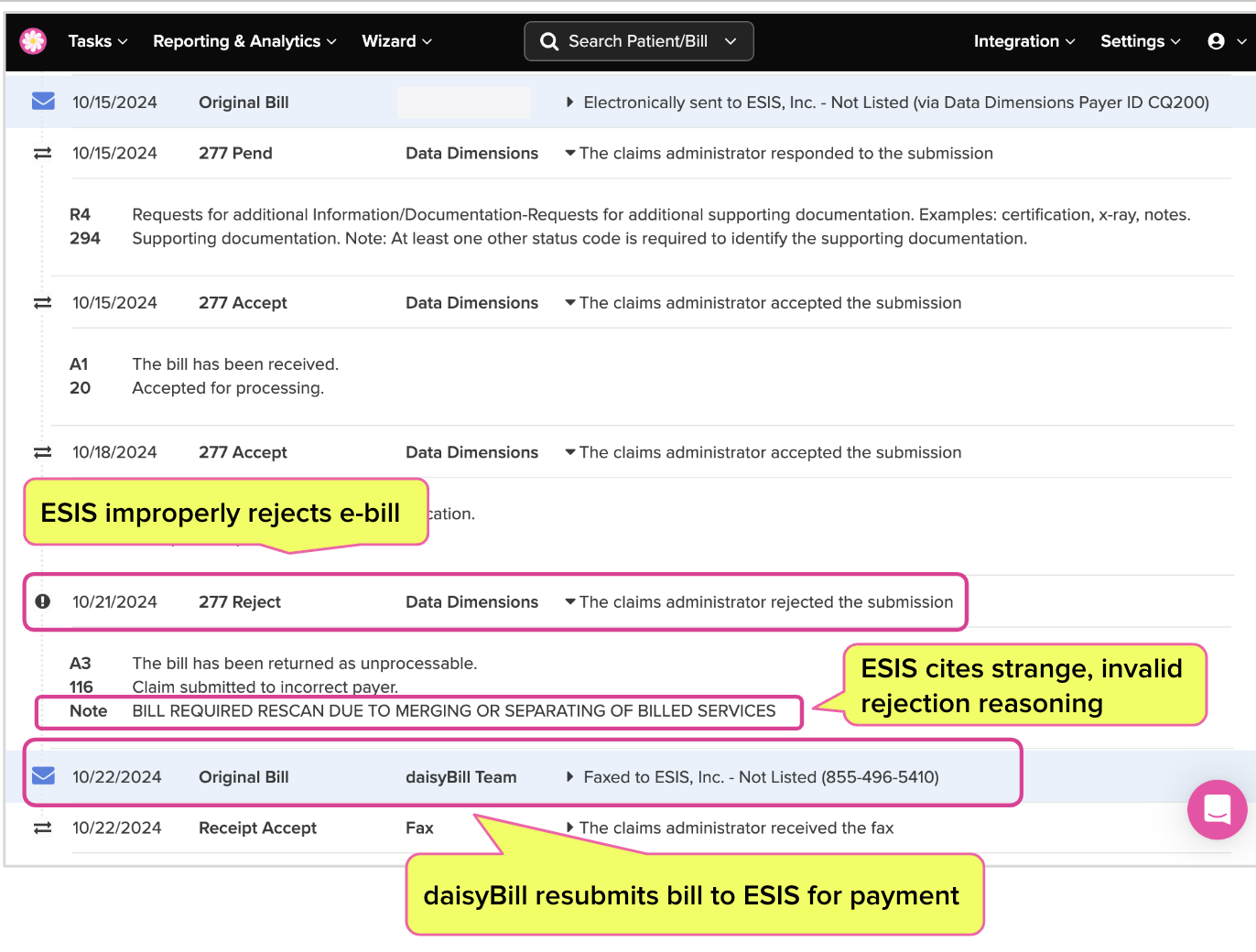This screenshot has height=952, width=1256.
Task: Click the daisyBill flower logo
Action: point(33,41)
